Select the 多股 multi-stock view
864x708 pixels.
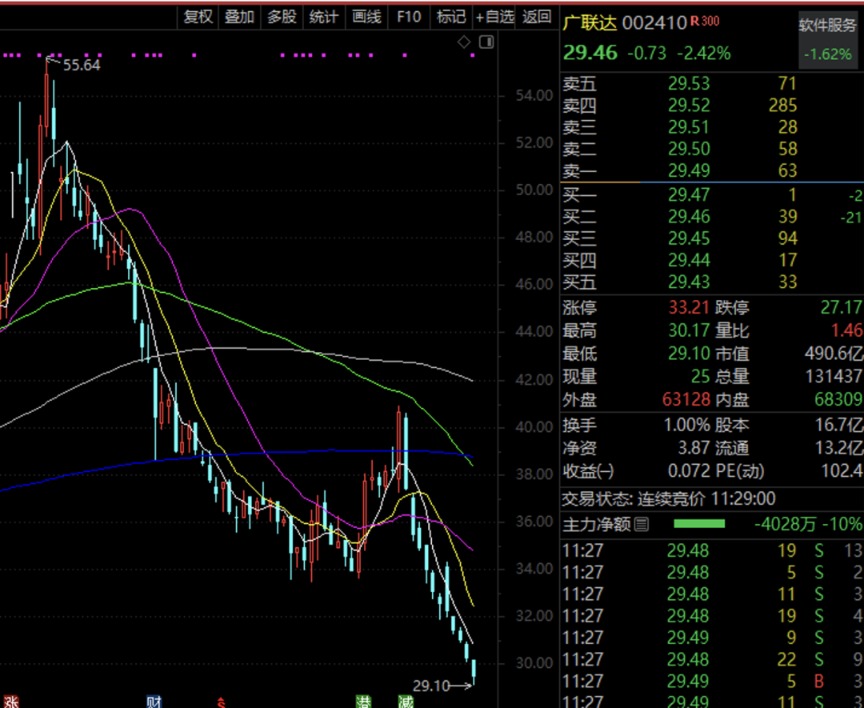pyautogui.click(x=282, y=17)
